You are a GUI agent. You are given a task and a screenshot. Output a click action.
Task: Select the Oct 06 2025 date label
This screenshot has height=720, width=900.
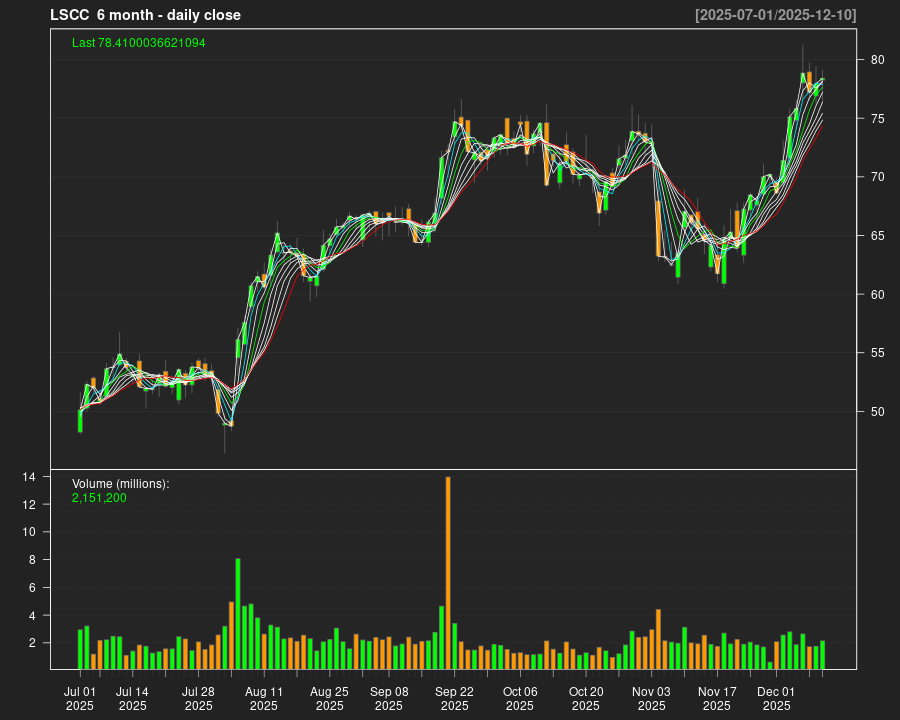pyautogui.click(x=520, y=698)
